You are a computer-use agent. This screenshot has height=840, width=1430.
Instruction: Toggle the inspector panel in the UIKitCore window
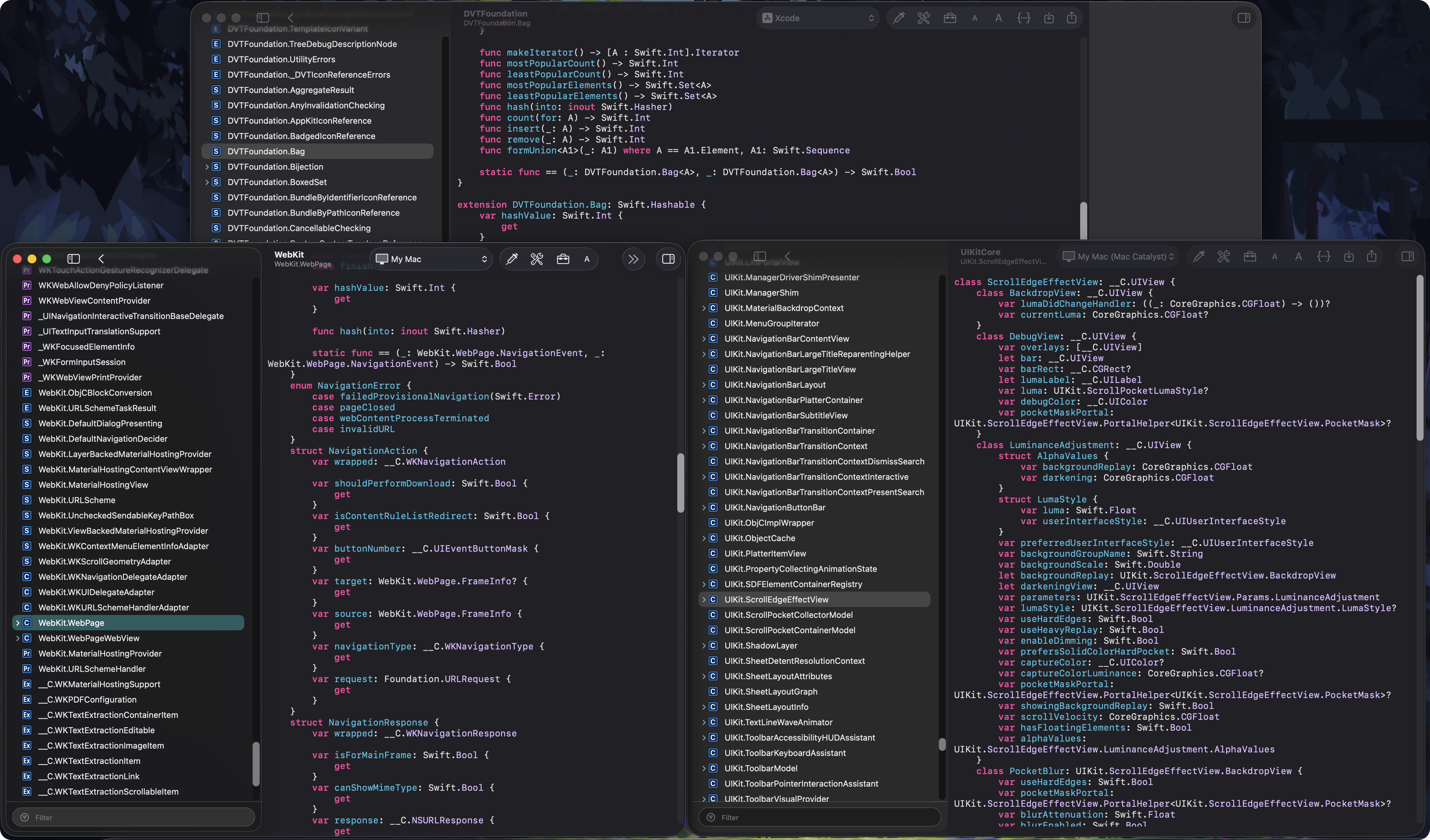pyautogui.click(x=1408, y=256)
